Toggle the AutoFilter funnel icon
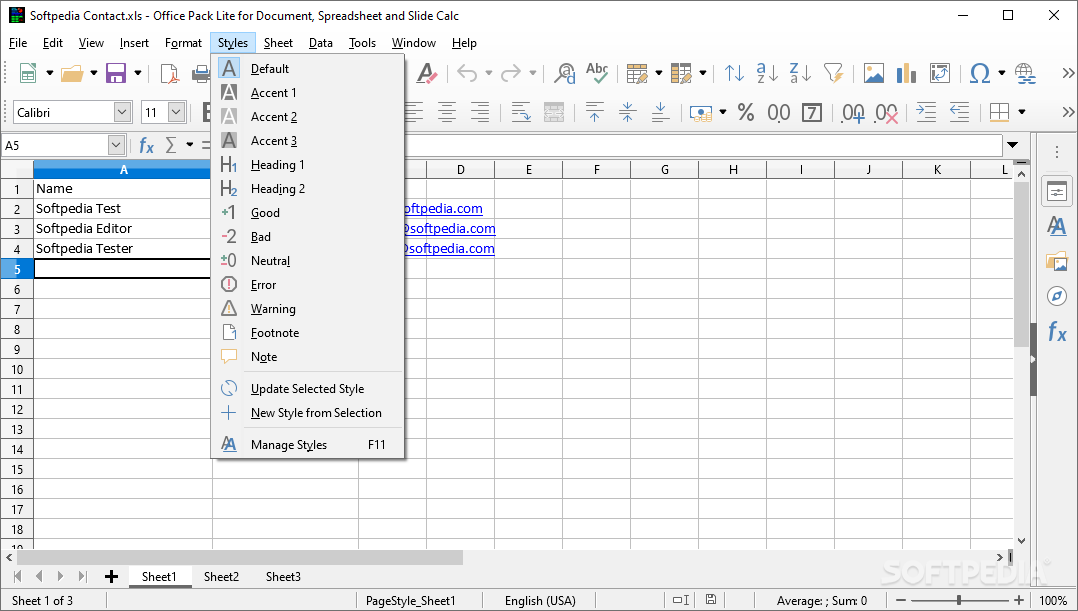1078x611 pixels. (833, 73)
